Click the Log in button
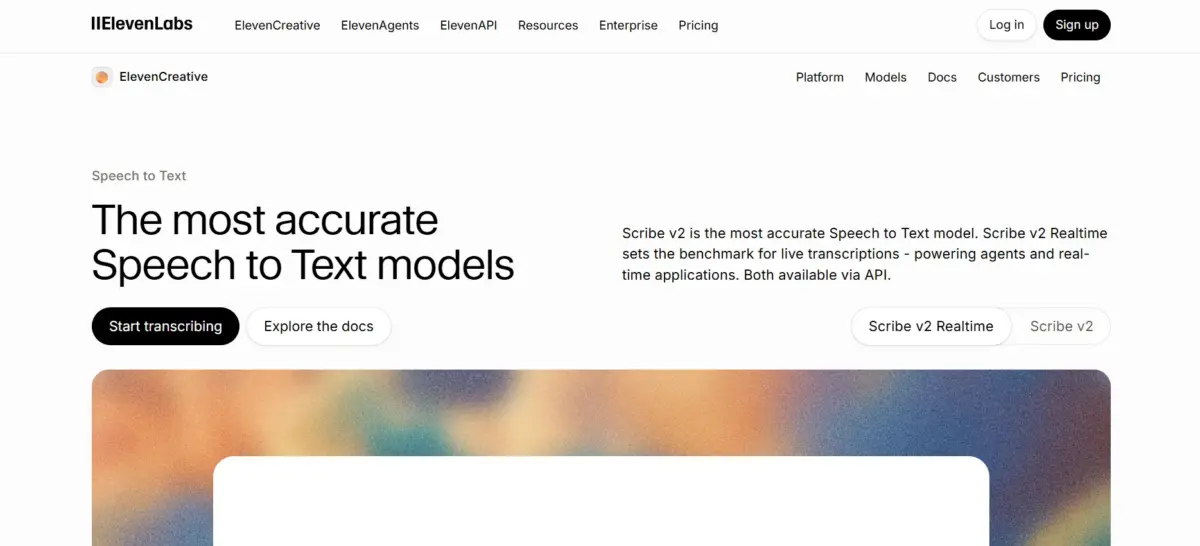This screenshot has width=1200, height=546. click(1006, 25)
